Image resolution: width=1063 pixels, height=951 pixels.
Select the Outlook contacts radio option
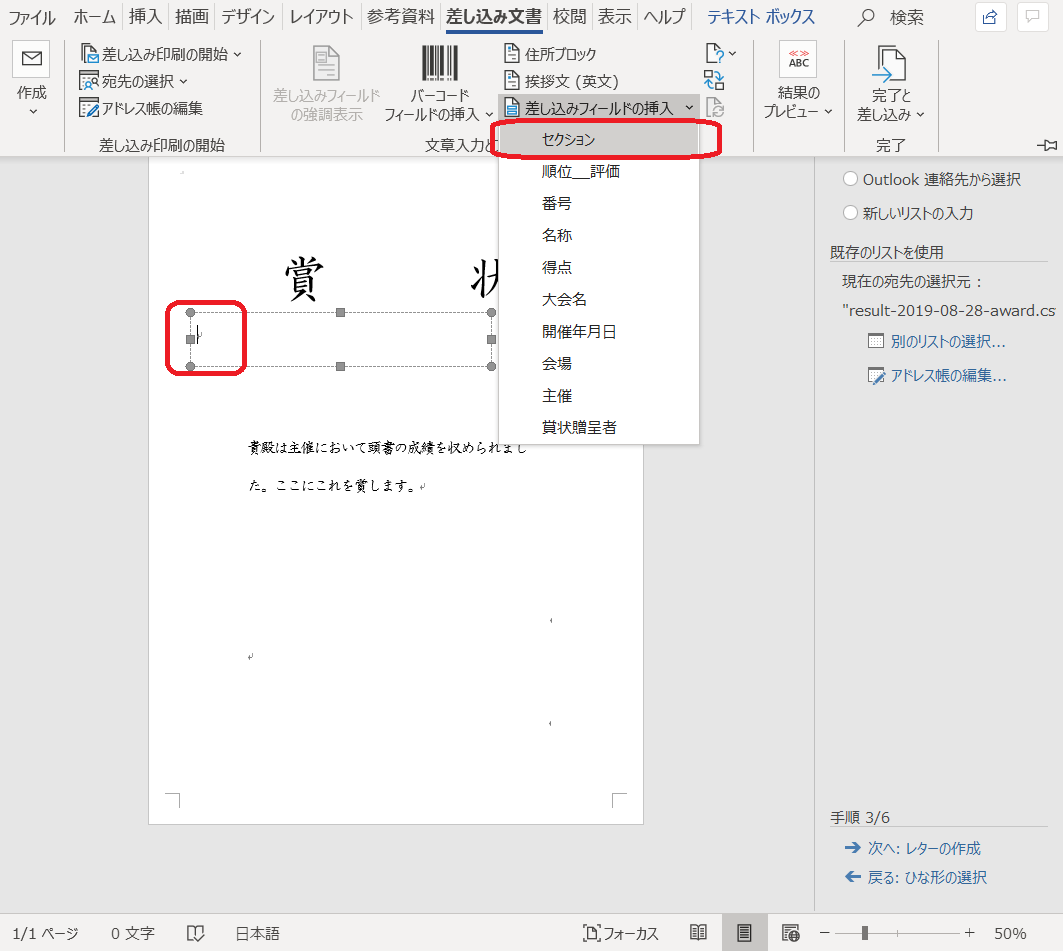click(850, 179)
